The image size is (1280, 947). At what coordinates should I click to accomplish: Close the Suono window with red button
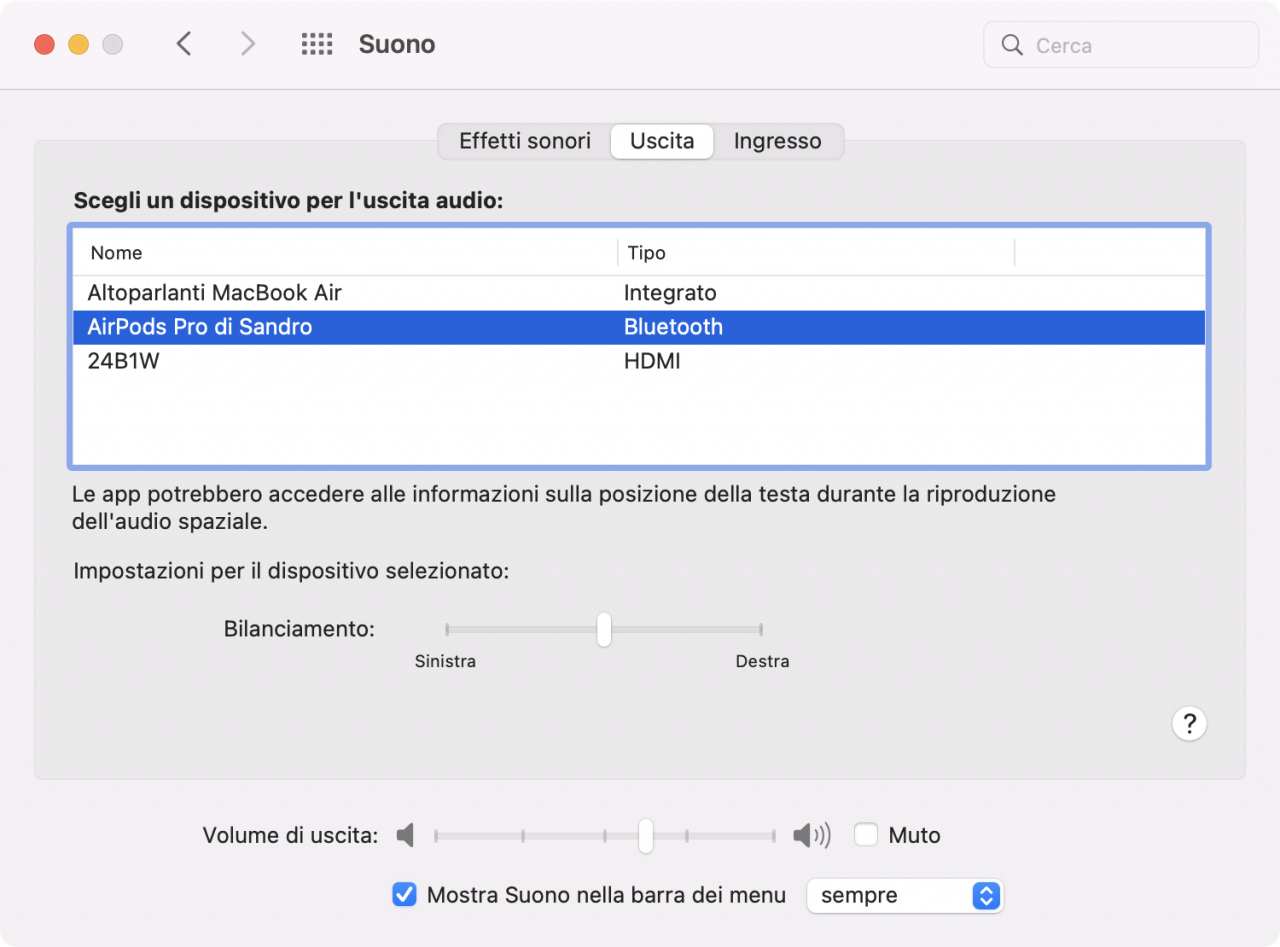[x=44, y=44]
